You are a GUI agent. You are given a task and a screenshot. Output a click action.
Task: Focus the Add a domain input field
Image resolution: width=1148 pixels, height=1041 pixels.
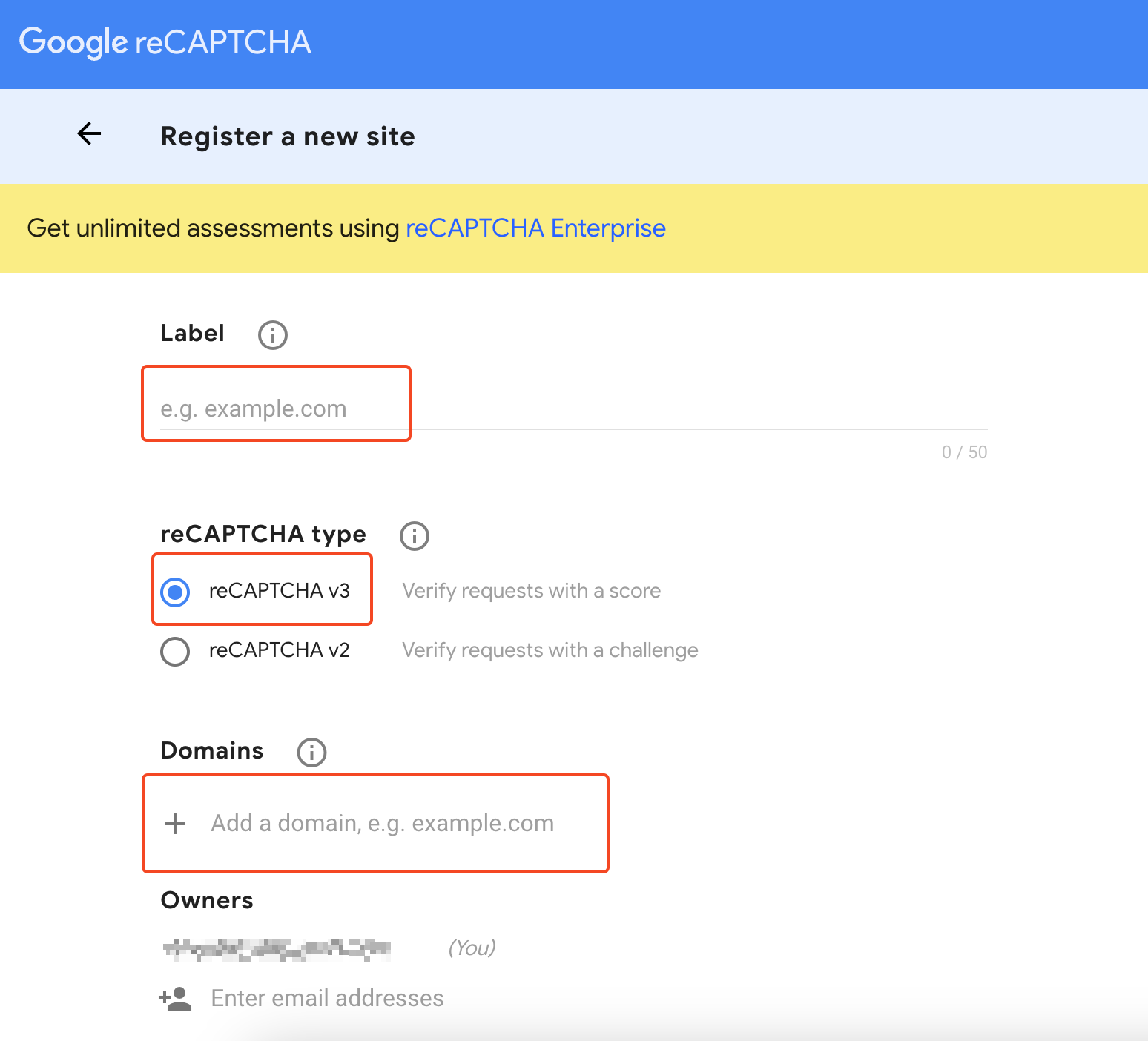(383, 824)
